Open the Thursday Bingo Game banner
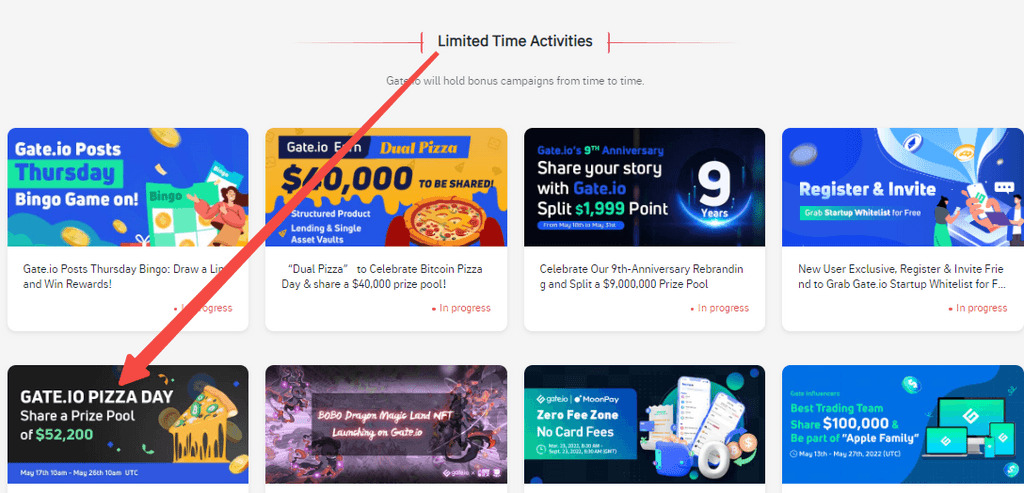The image size is (1024, 493). tap(128, 187)
